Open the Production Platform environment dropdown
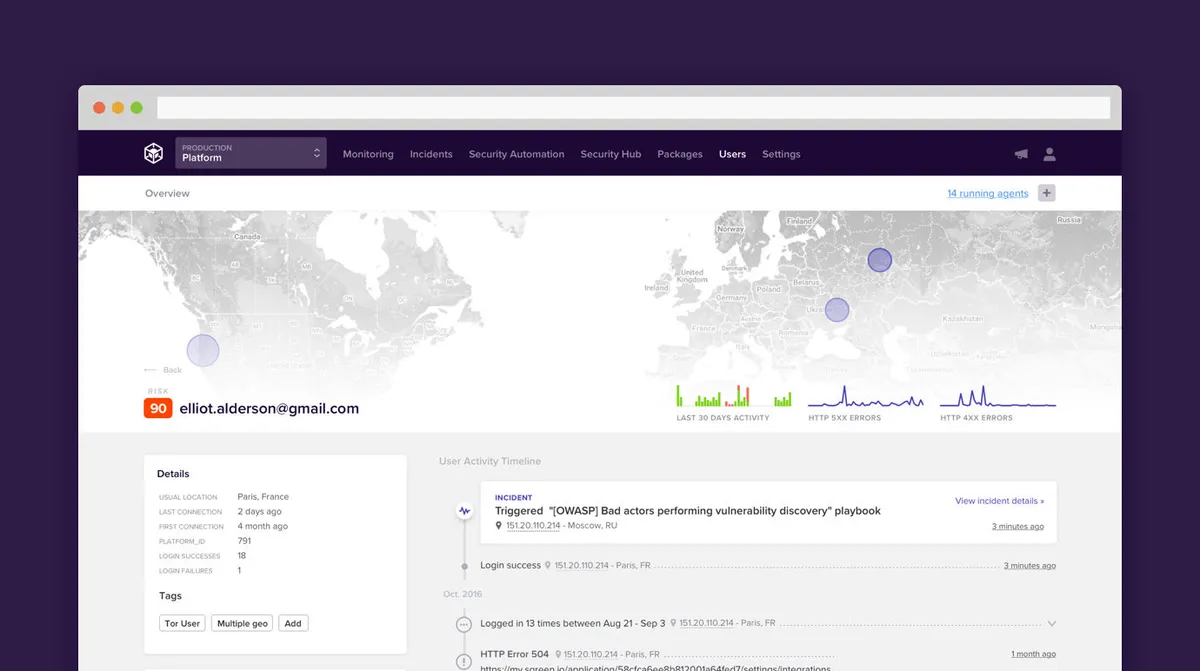The height and width of the screenshot is (671, 1200). point(250,153)
